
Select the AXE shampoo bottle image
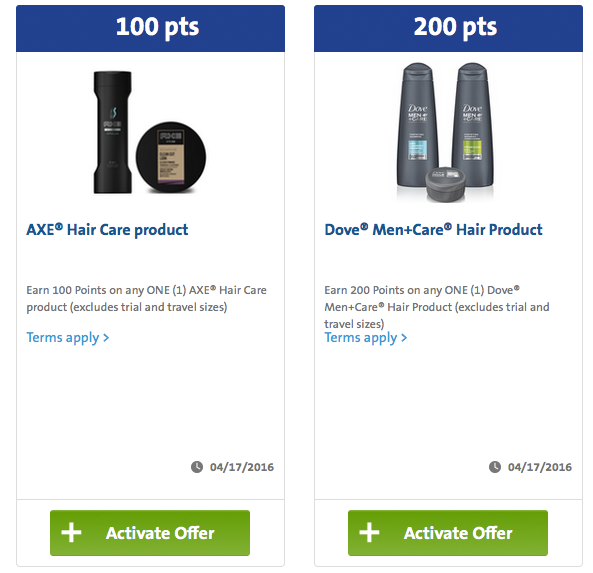tap(113, 132)
